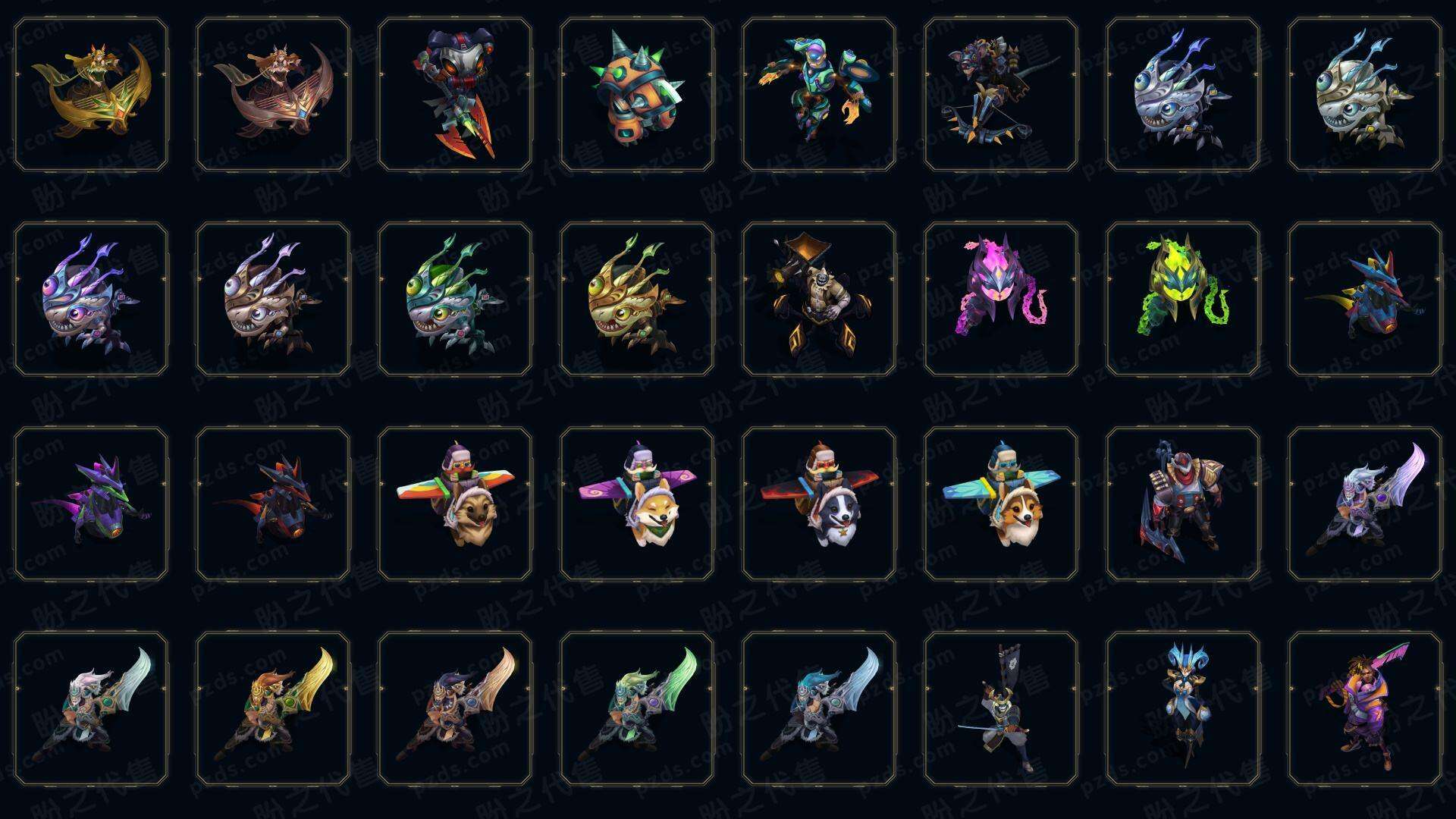
Task: Select the red armored warrior with scythe
Action: 1183,504
